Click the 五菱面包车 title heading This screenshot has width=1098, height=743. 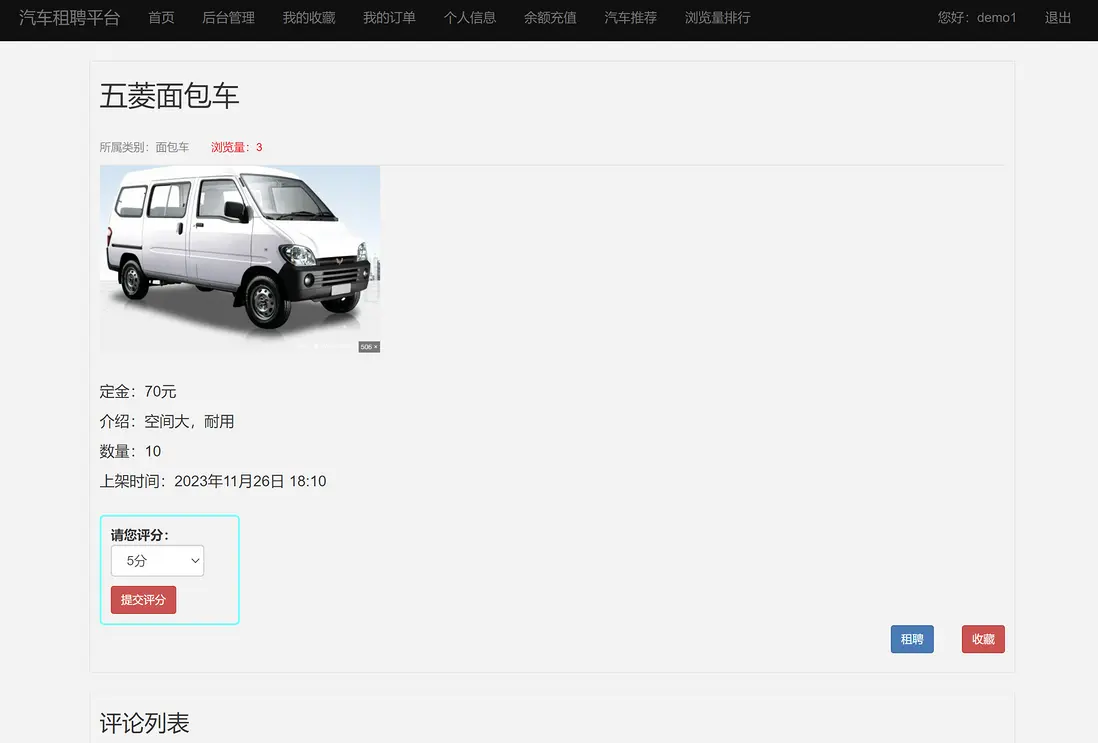pos(169,96)
